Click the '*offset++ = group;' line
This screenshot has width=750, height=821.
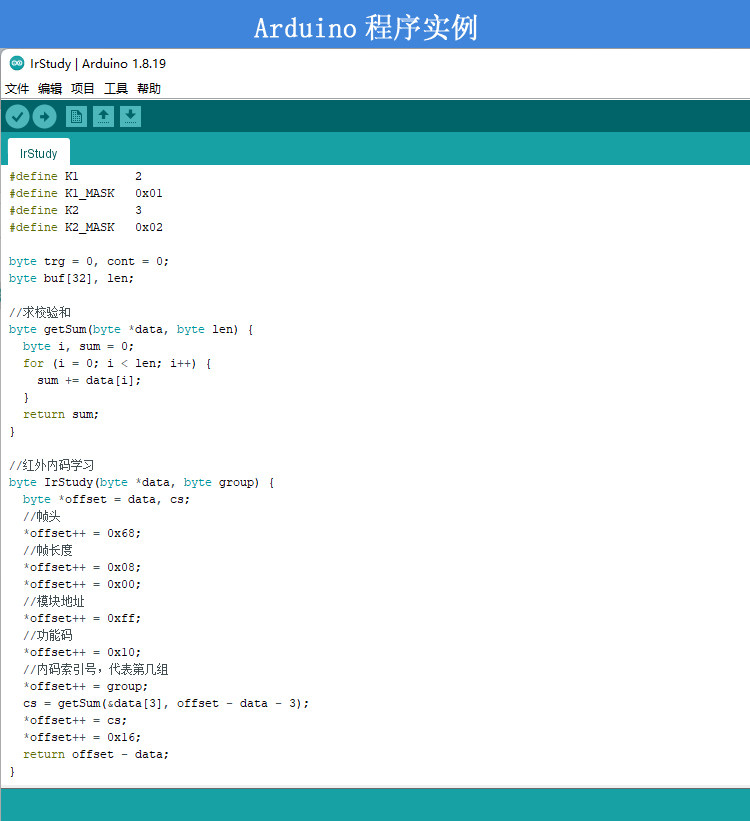(86, 686)
